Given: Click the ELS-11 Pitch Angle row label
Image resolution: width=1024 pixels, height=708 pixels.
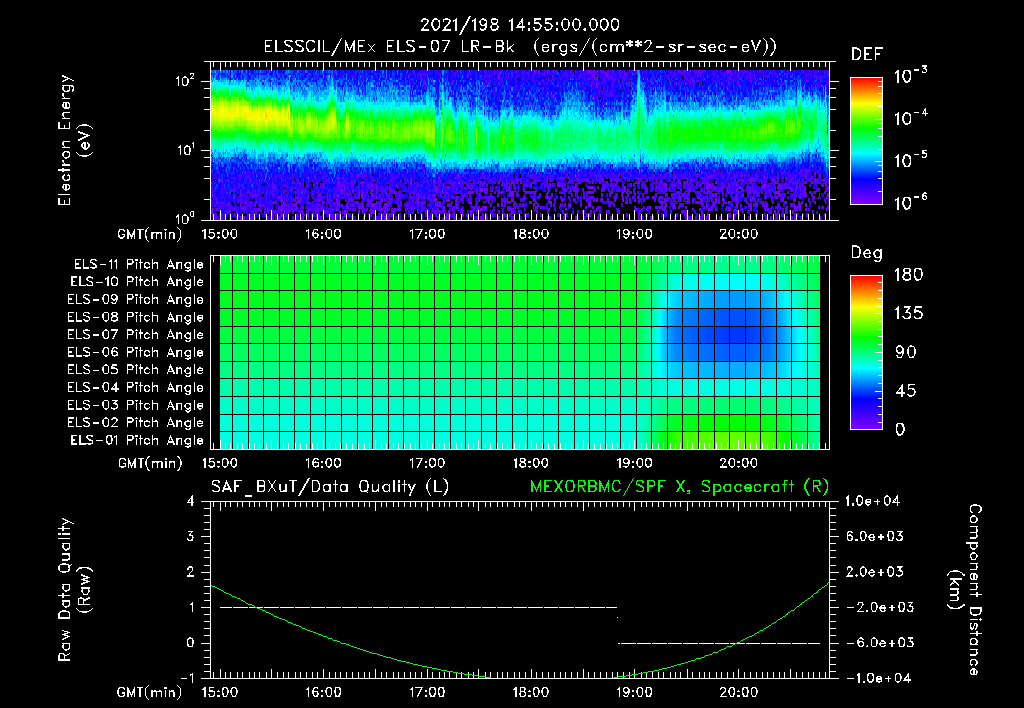Looking at the screenshot, I should point(138,265).
